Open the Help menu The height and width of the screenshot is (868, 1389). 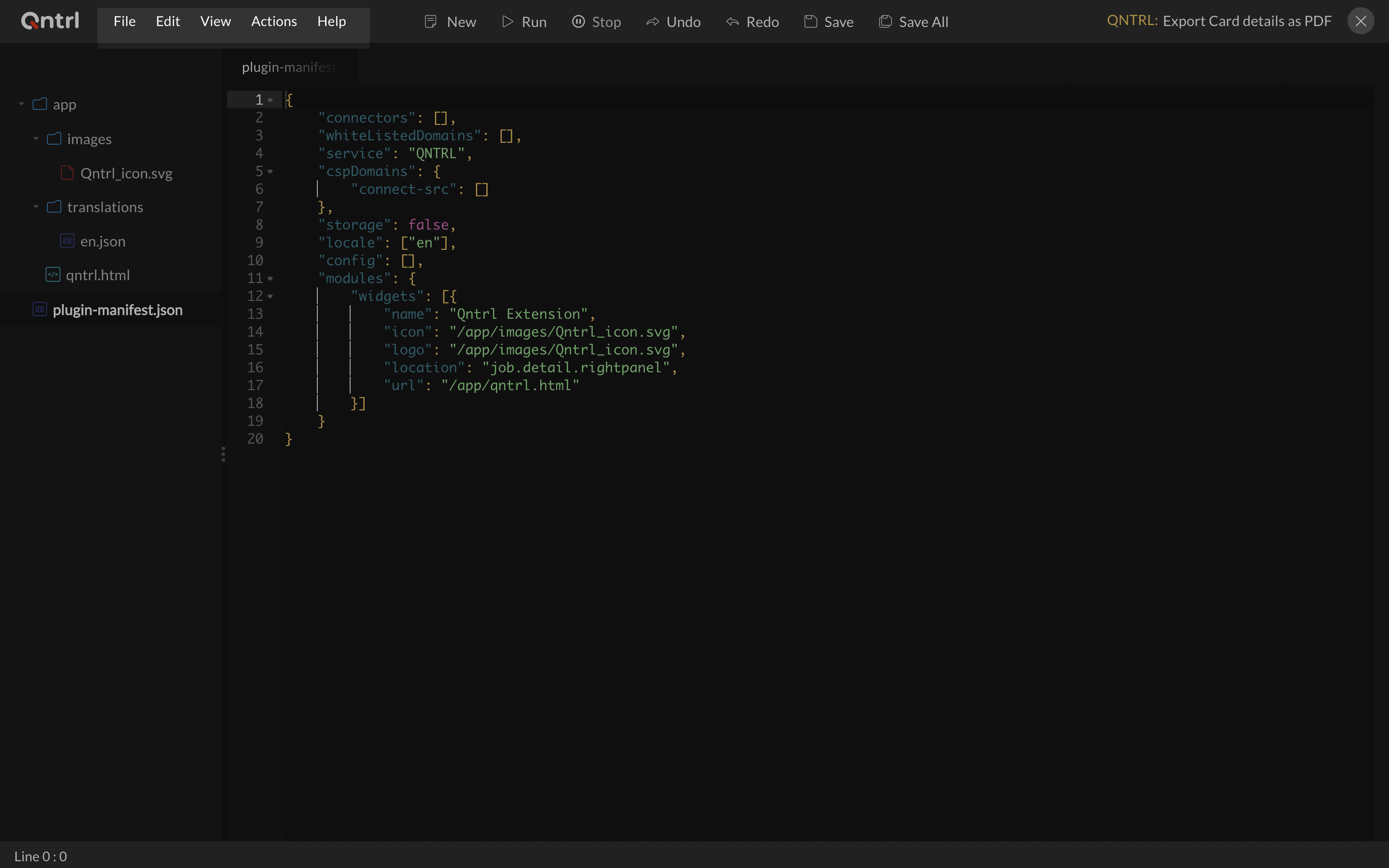coord(332,21)
